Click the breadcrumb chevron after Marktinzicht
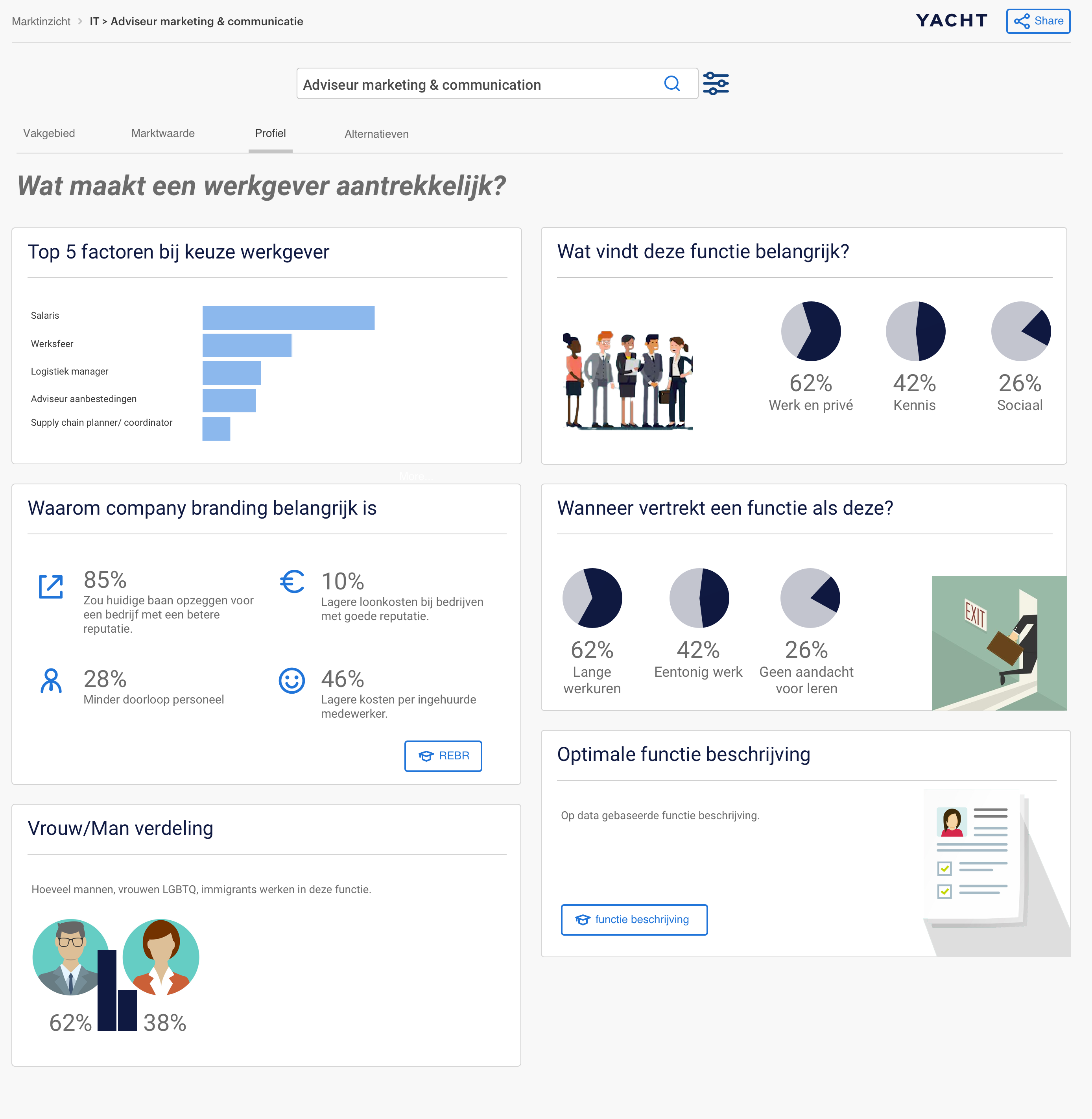Screen dimensions: 1092x1119 [x=80, y=21]
